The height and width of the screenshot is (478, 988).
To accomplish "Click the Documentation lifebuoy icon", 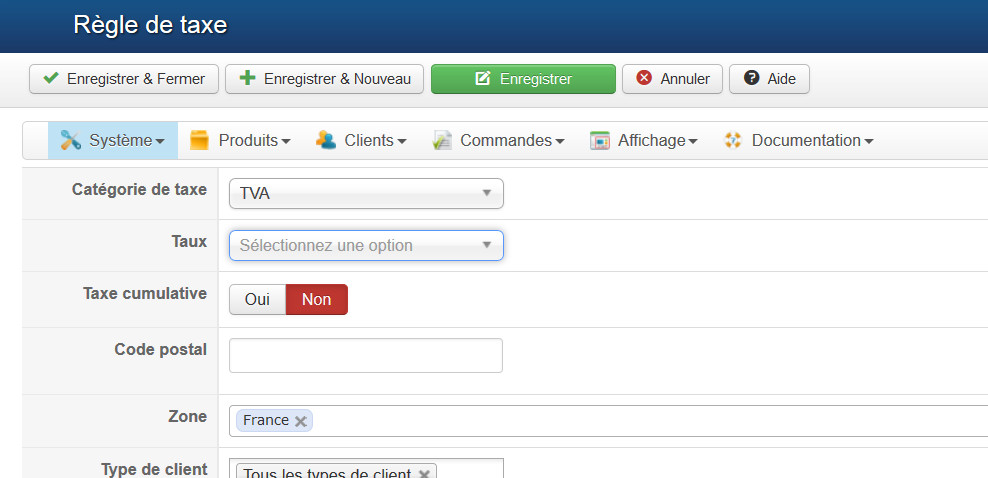I will point(733,140).
